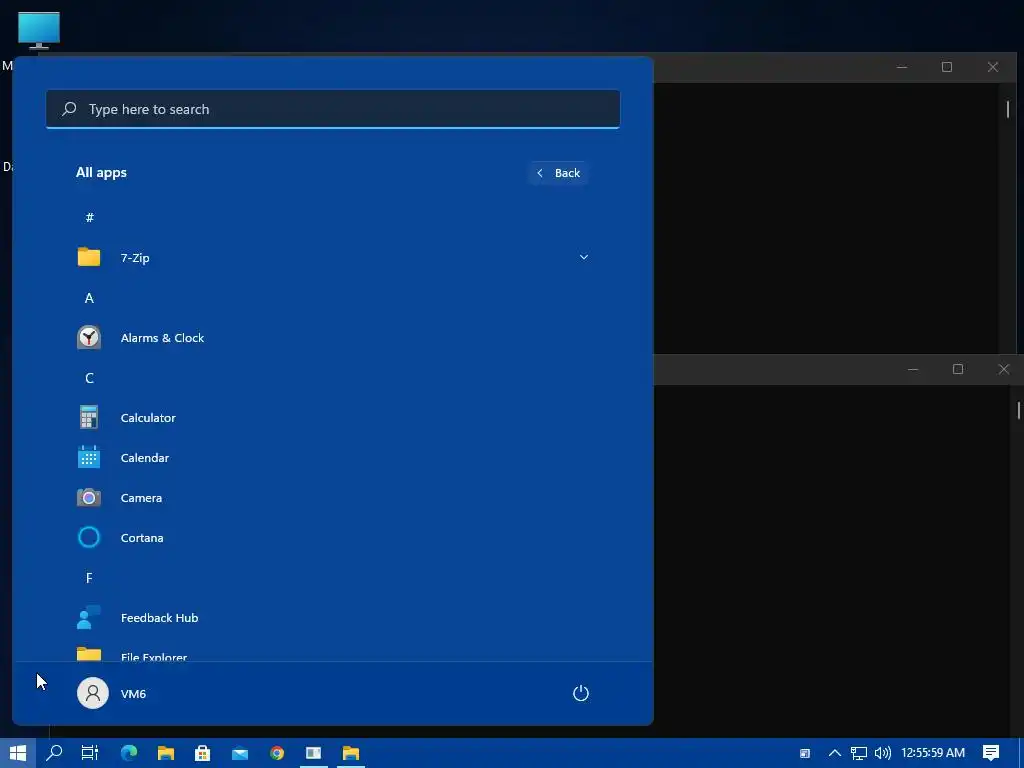
Task: Jump to letter # section header
Action: (89, 217)
